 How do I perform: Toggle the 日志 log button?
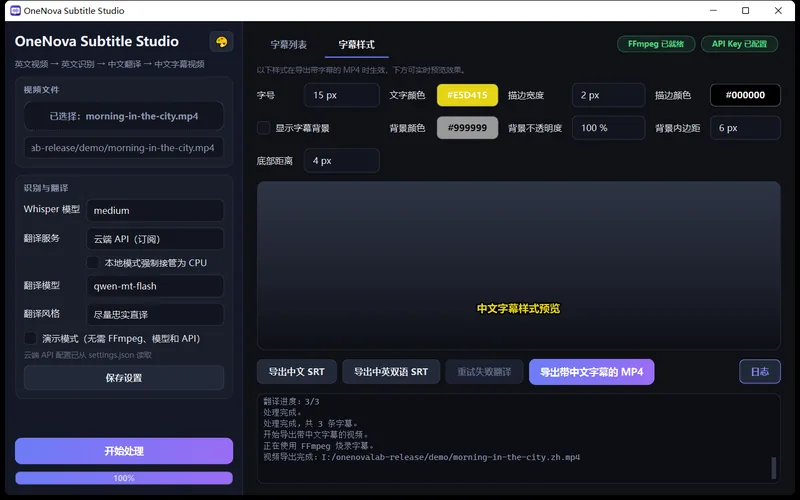(x=760, y=372)
